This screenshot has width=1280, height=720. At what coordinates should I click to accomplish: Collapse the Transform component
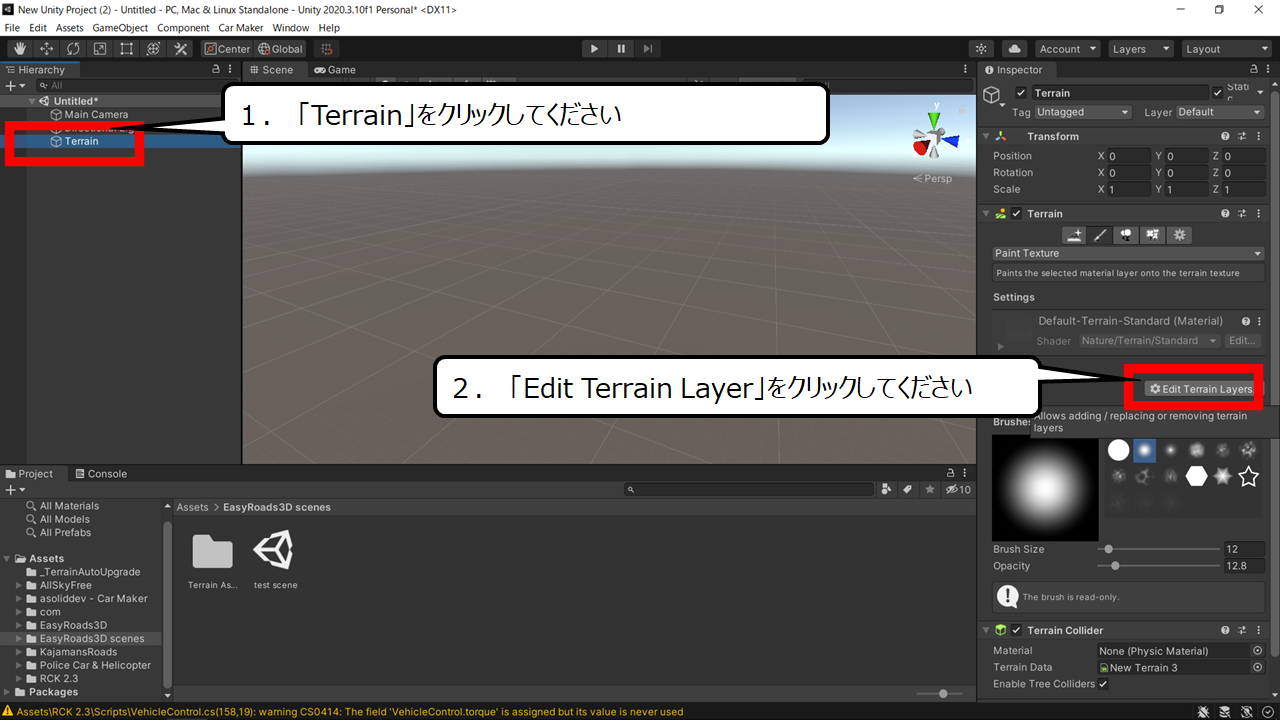tap(986, 137)
